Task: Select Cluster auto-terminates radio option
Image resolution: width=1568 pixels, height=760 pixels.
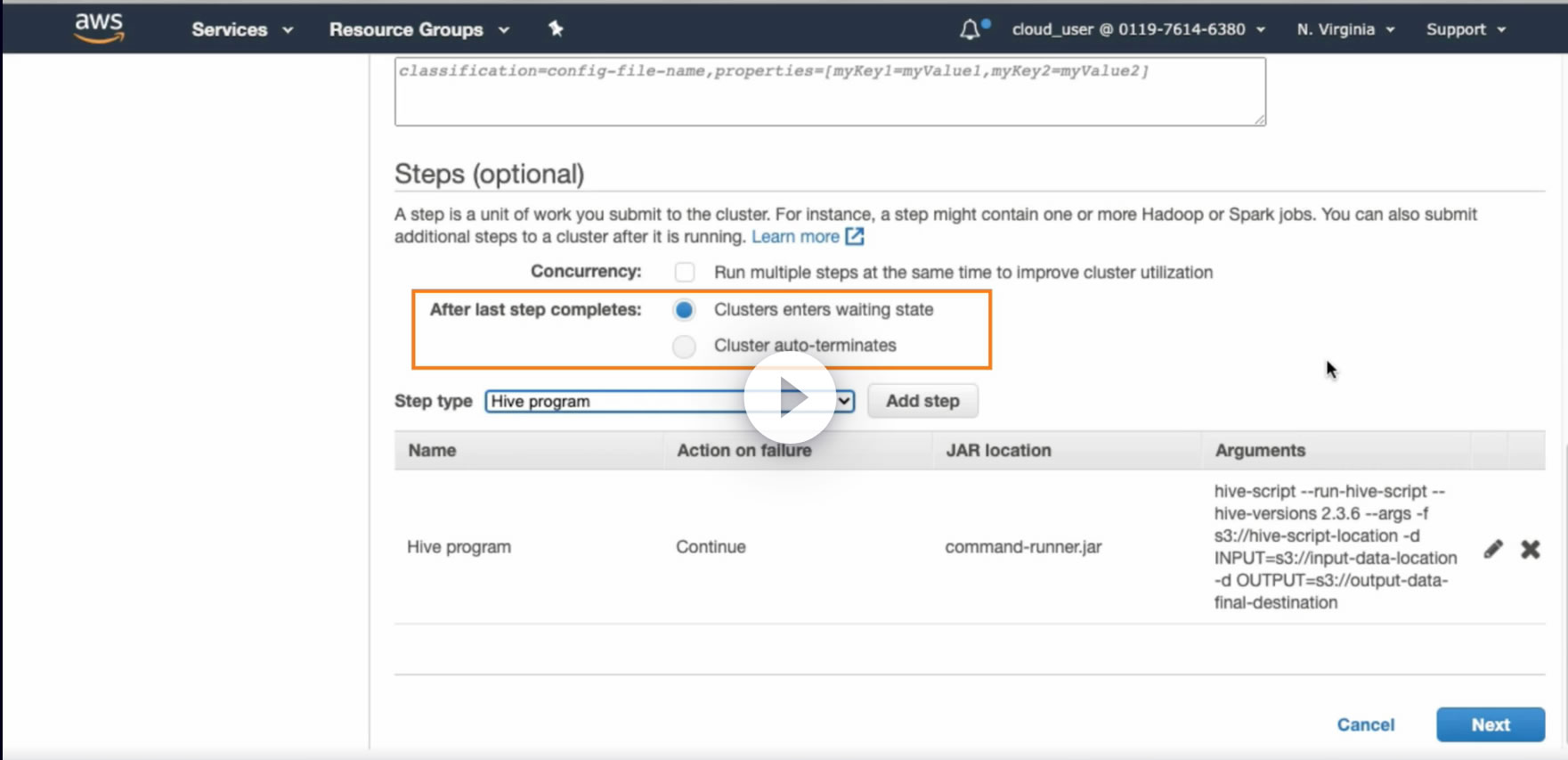Action: click(x=685, y=346)
